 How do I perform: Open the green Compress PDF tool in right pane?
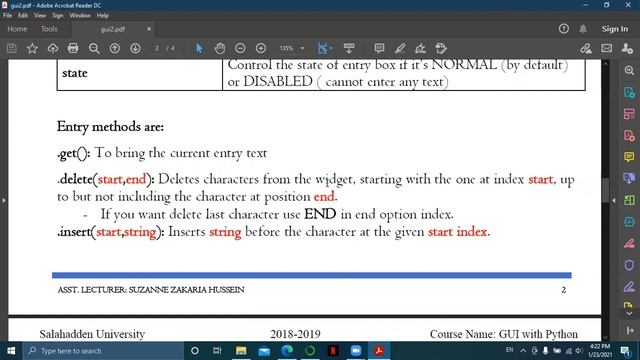(x=629, y=200)
